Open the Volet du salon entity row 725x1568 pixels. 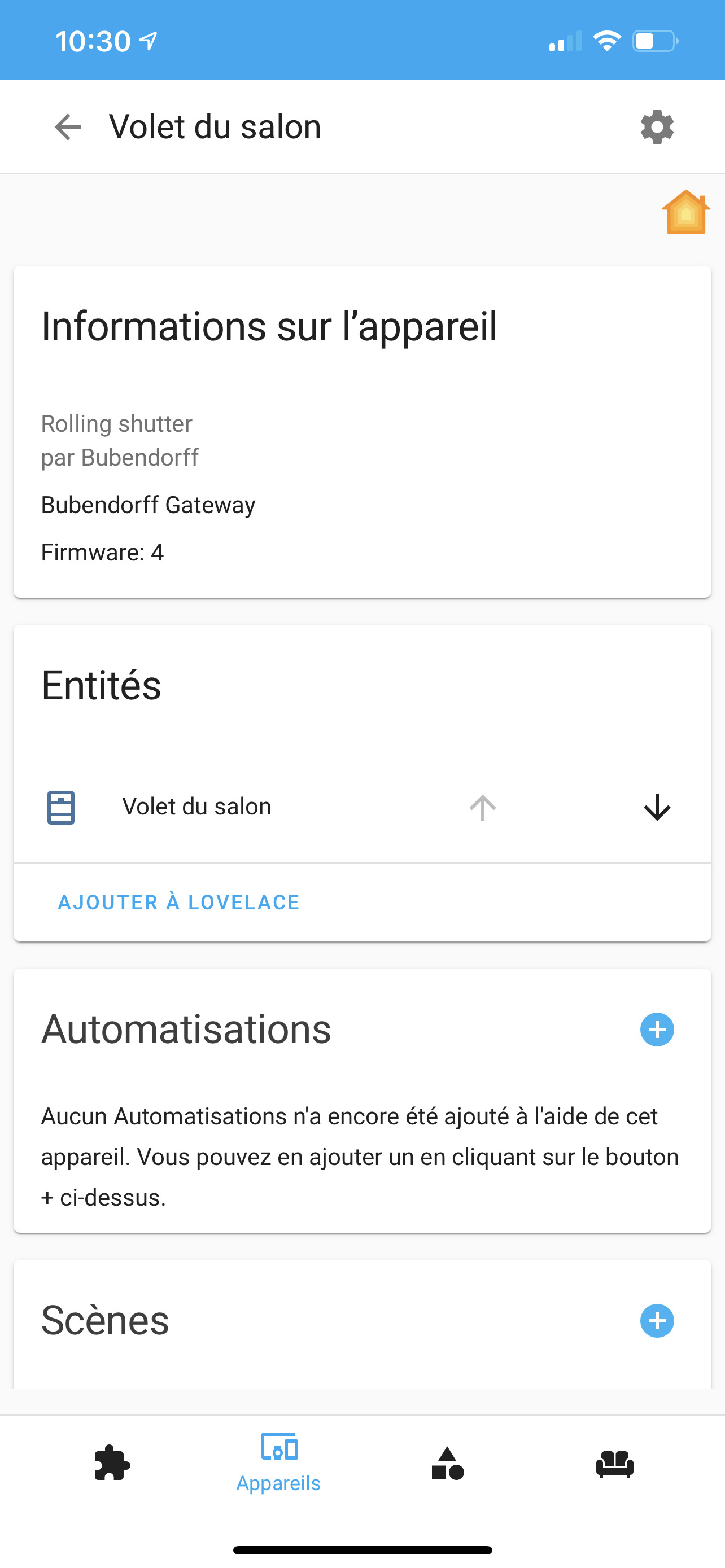[x=196, y=807]
